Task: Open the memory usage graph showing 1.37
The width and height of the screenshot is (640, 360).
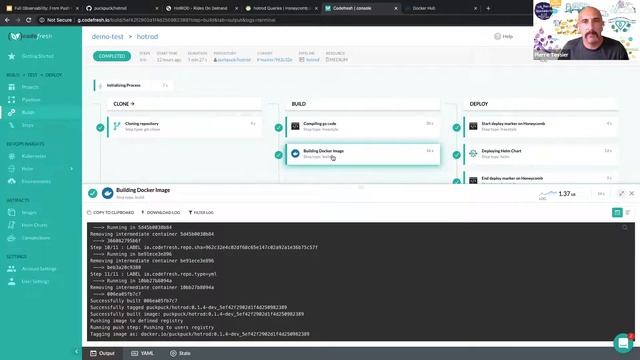Action: pyautogui.click(x=557, y=194)
